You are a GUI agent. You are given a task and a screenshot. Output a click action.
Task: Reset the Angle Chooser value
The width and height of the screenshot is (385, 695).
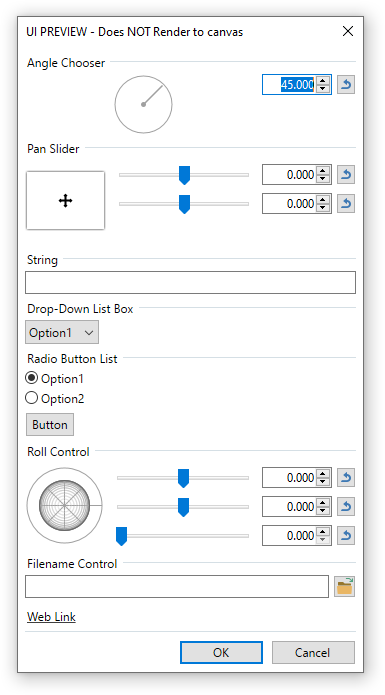346,84
